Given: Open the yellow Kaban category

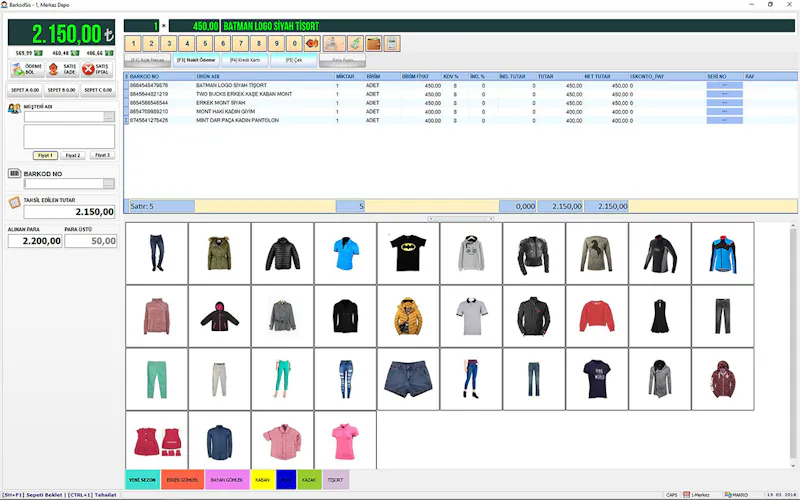Looking at the screenshot, I should (262, 480).
